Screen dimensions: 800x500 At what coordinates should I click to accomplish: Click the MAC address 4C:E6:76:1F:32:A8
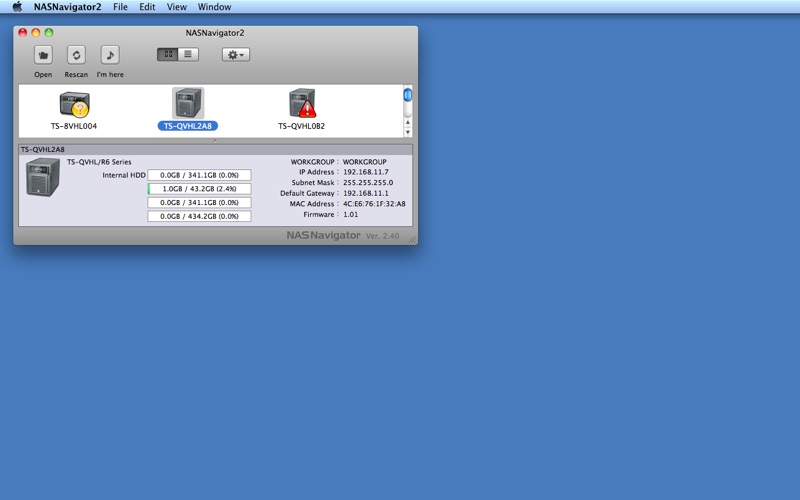click(x=374, y=204)
